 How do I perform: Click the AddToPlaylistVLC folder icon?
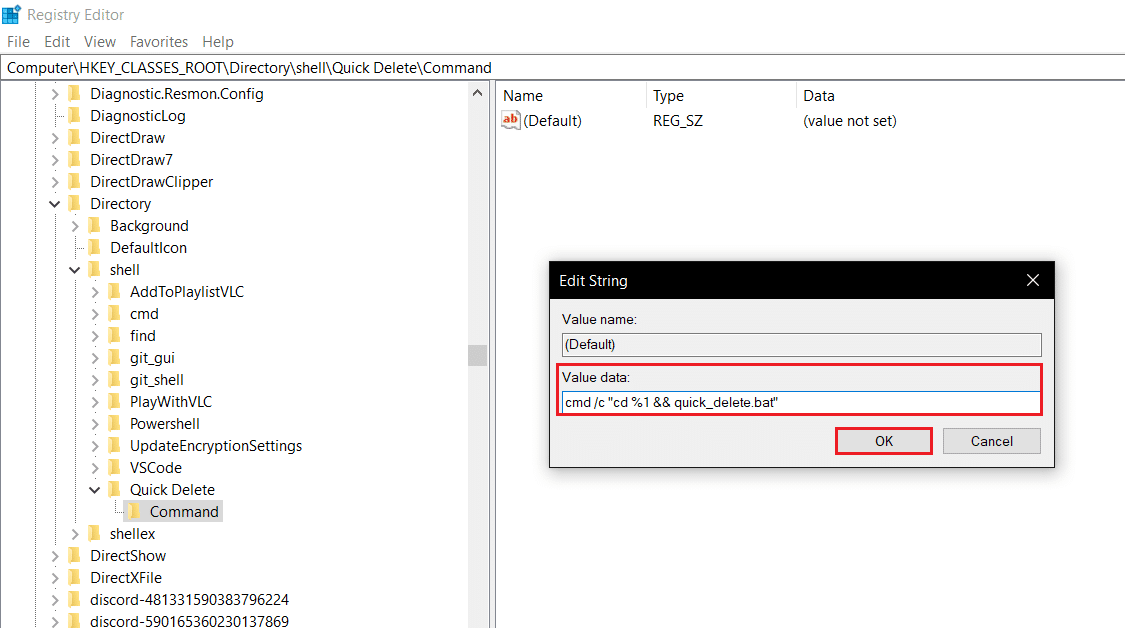coord(115,292)
